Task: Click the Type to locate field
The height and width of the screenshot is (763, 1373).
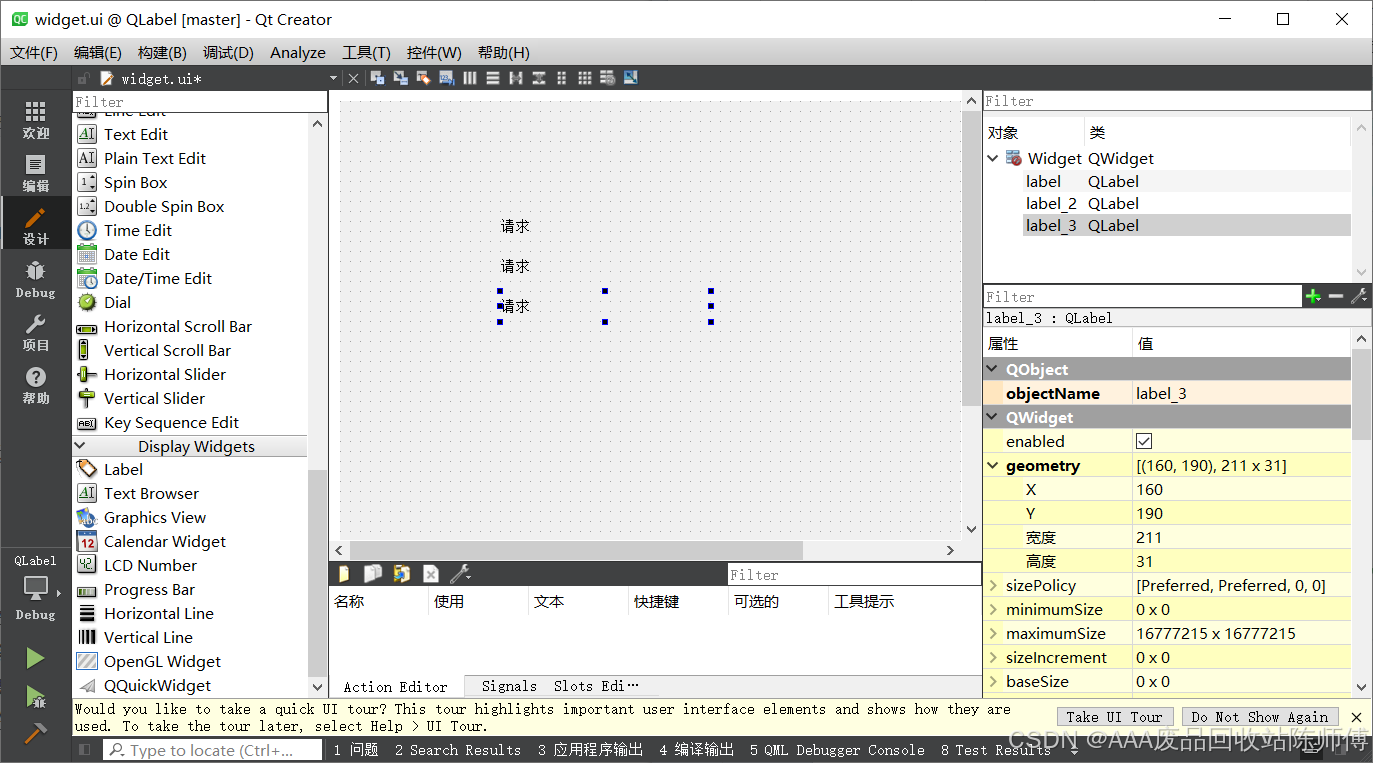Action: click(x=213, y=750)
